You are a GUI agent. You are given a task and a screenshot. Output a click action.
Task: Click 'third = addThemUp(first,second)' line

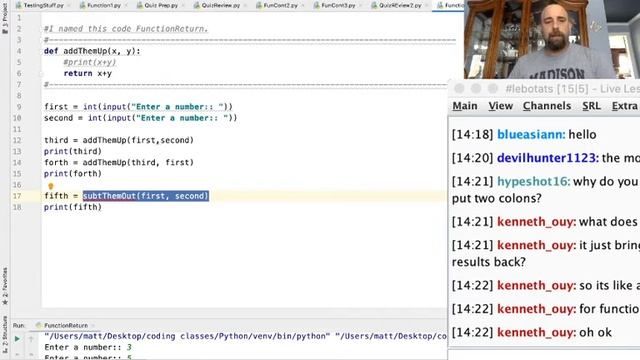point(119,140)
